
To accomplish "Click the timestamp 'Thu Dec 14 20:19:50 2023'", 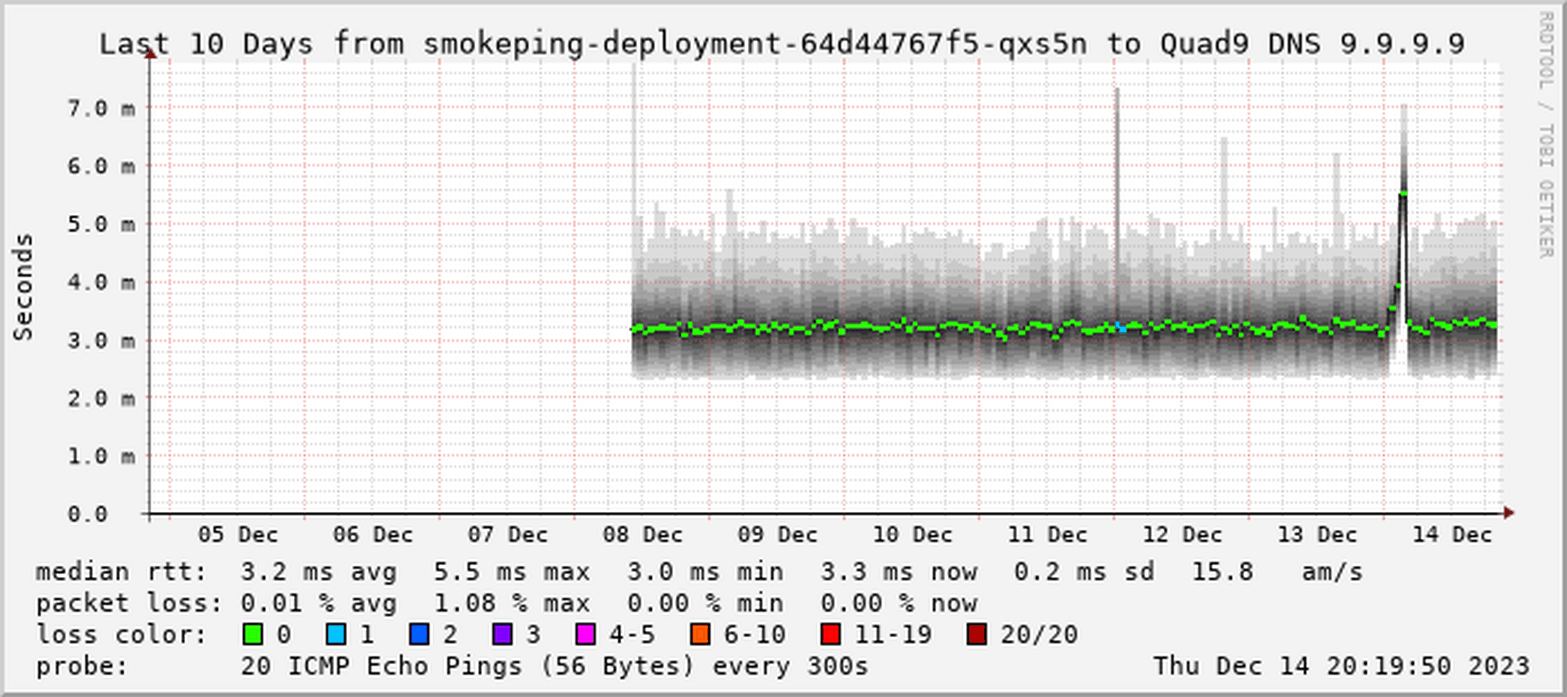I will tap(1341, 666).
